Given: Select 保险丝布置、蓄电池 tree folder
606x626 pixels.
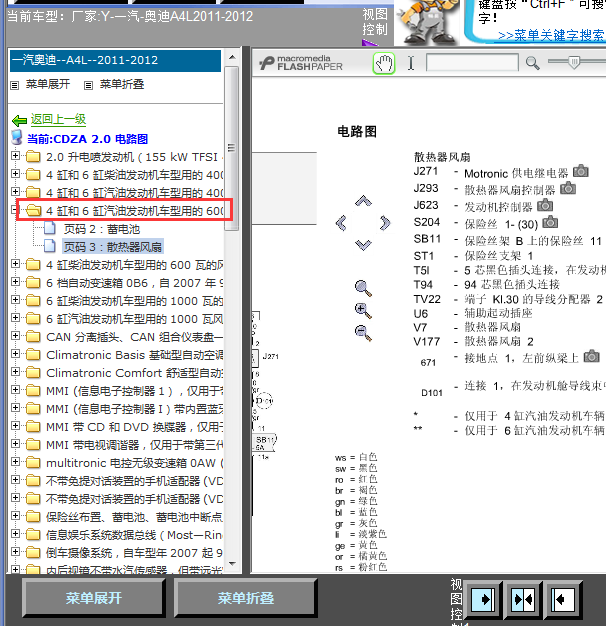Looking at the screenshot, I should click(x=134, y=517).
